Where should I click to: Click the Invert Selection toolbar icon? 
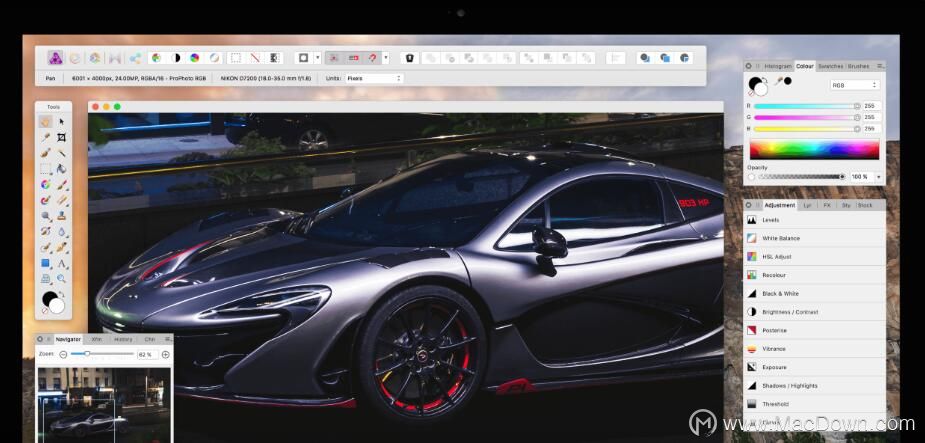click(274, 58)
